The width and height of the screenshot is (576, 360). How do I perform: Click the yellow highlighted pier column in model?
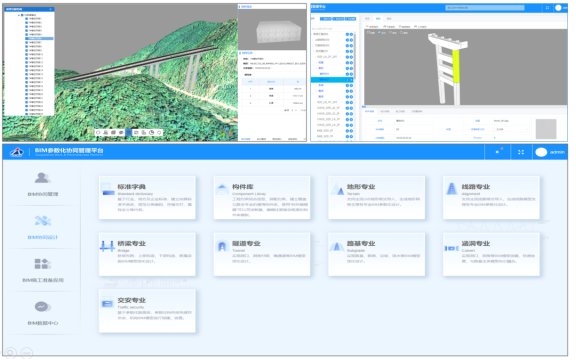point(456,66)
